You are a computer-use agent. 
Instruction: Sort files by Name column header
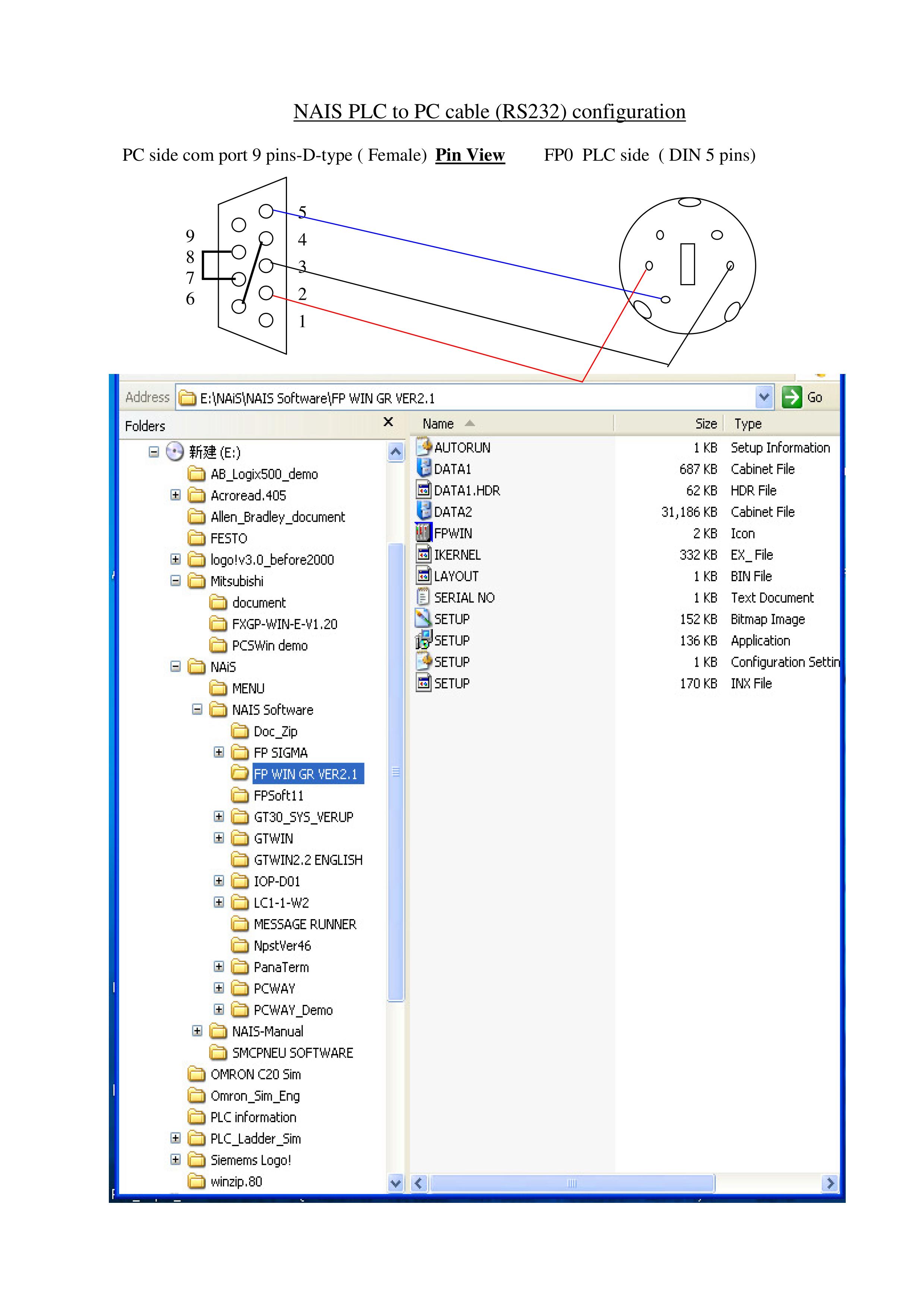pyautogui.click(x=438, y=424)
